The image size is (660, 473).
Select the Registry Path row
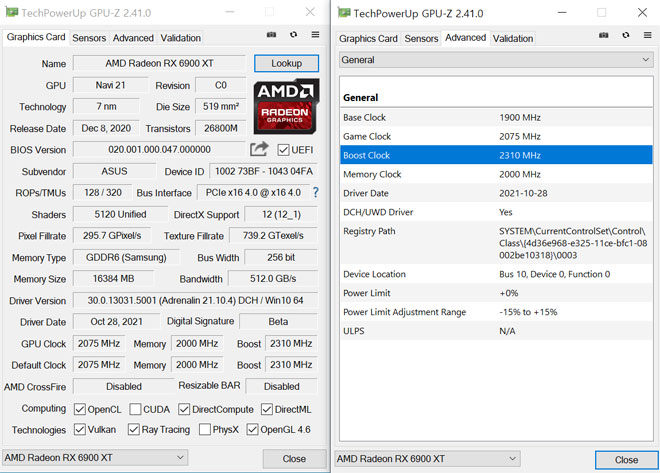[496, 243]
